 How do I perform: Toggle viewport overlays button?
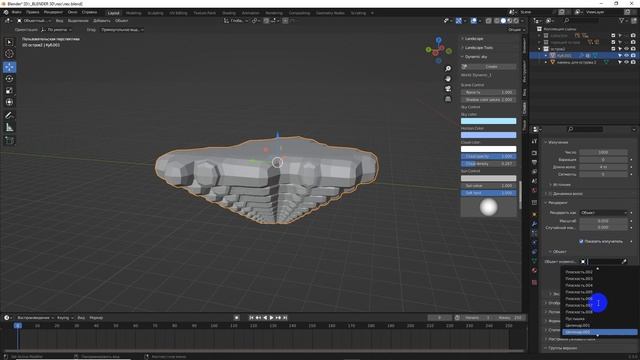[473, 20]
